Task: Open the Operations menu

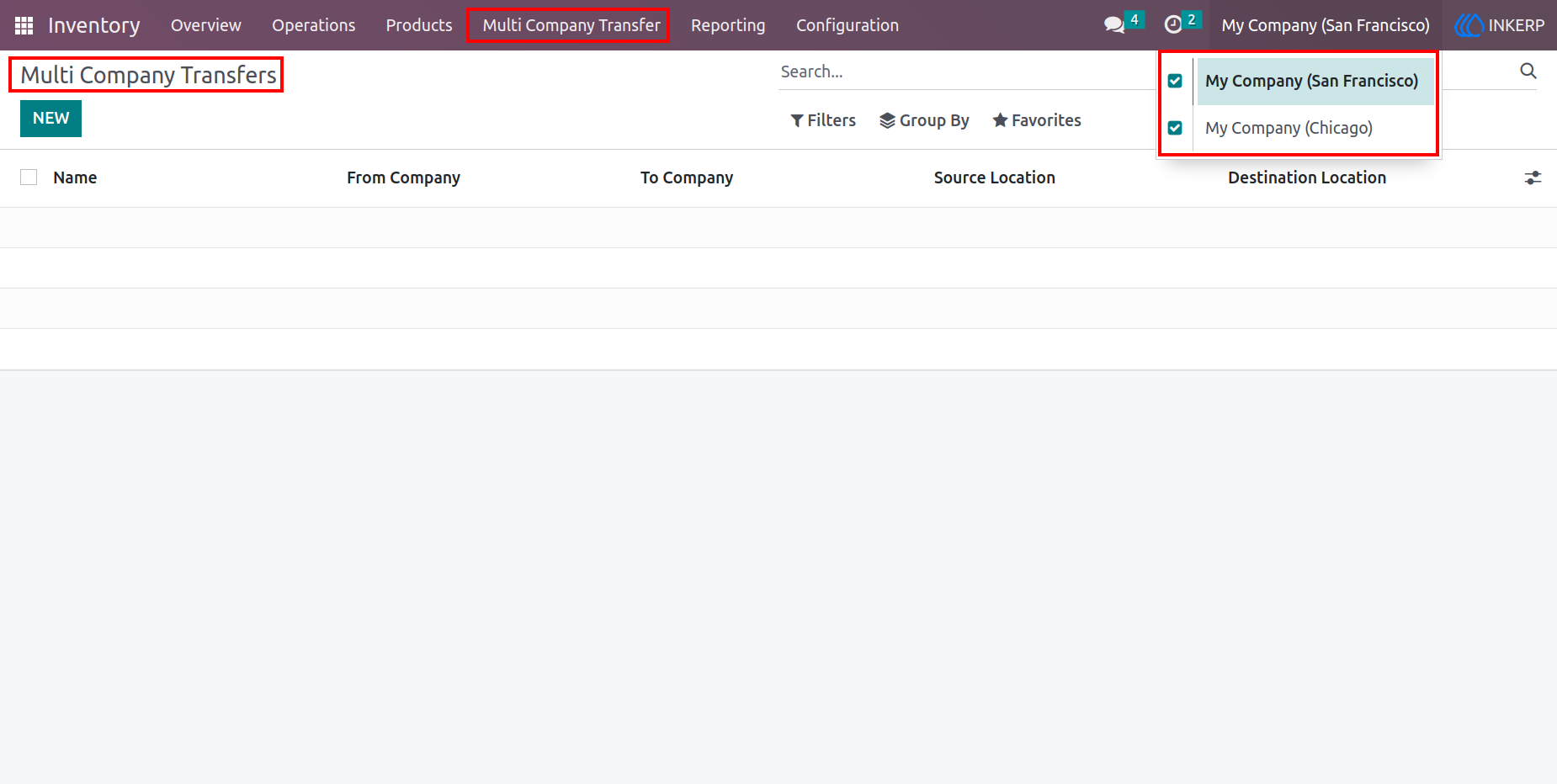Action: 313,25
